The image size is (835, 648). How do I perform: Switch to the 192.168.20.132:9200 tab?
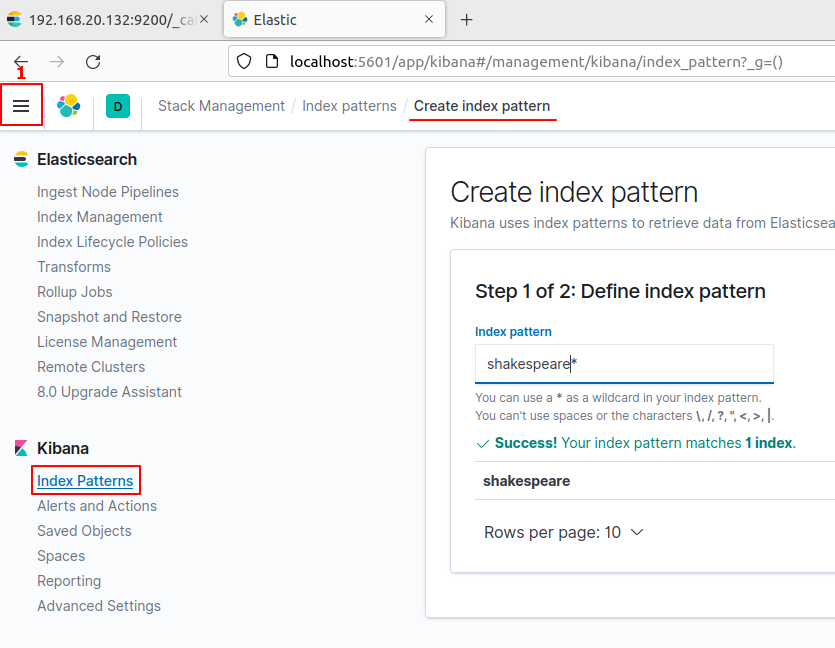[x=108, y=20]
